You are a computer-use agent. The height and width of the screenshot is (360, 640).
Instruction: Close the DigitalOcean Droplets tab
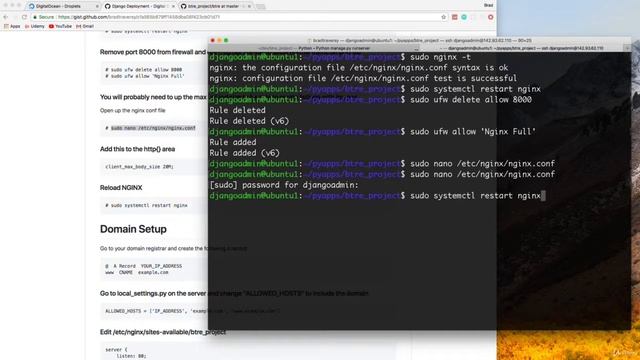(97, 6)
